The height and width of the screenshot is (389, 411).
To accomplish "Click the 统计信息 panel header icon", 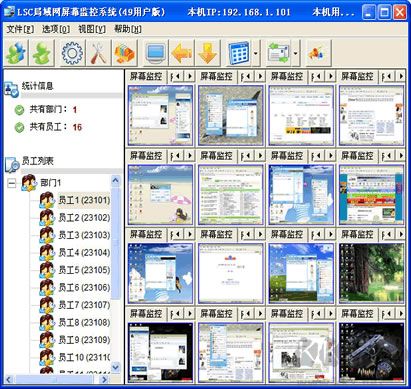I will (x=11, y=89).
